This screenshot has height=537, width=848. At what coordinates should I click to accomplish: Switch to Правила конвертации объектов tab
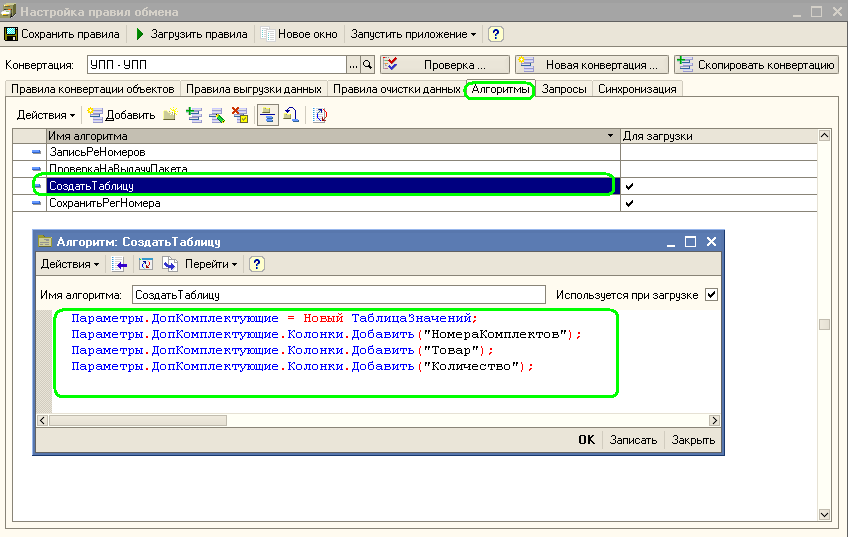point(92,89)
